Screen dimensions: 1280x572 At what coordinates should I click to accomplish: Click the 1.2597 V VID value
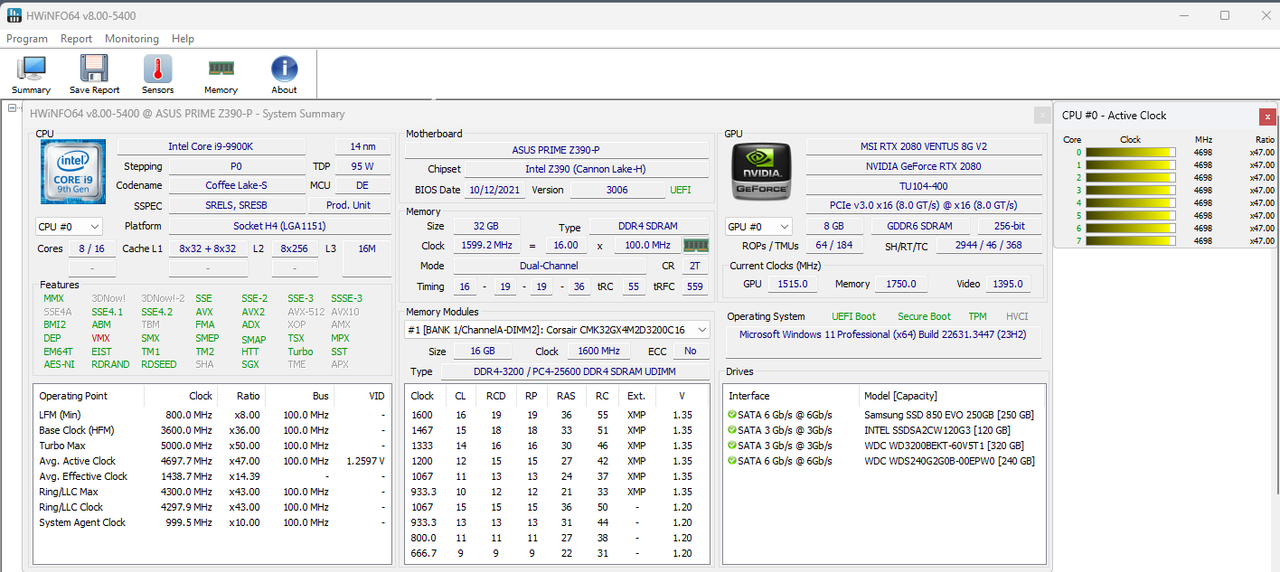pyautogui.click(x=364, y=461)
